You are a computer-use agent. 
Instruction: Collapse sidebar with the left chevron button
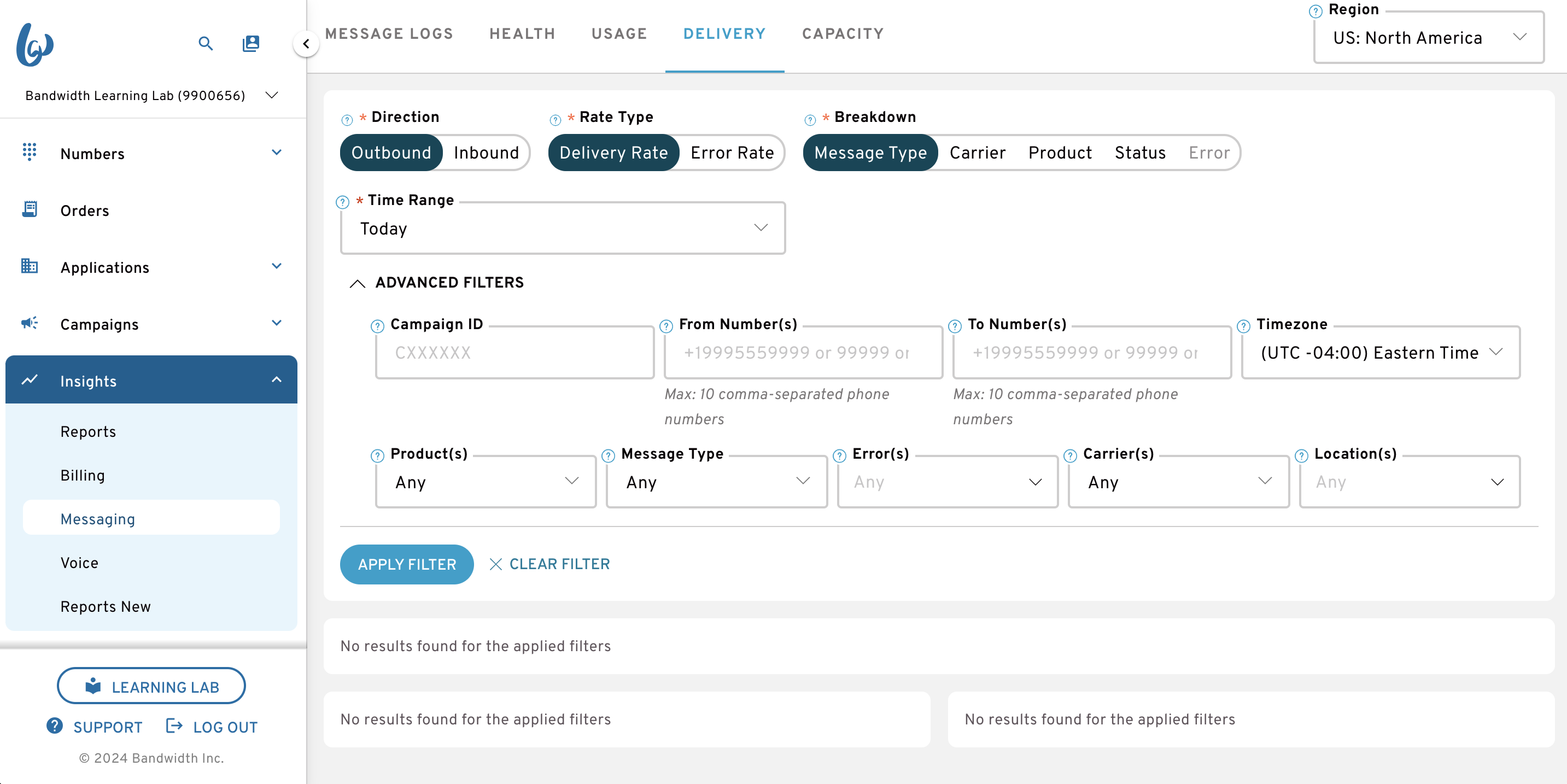tap(306, 44)
